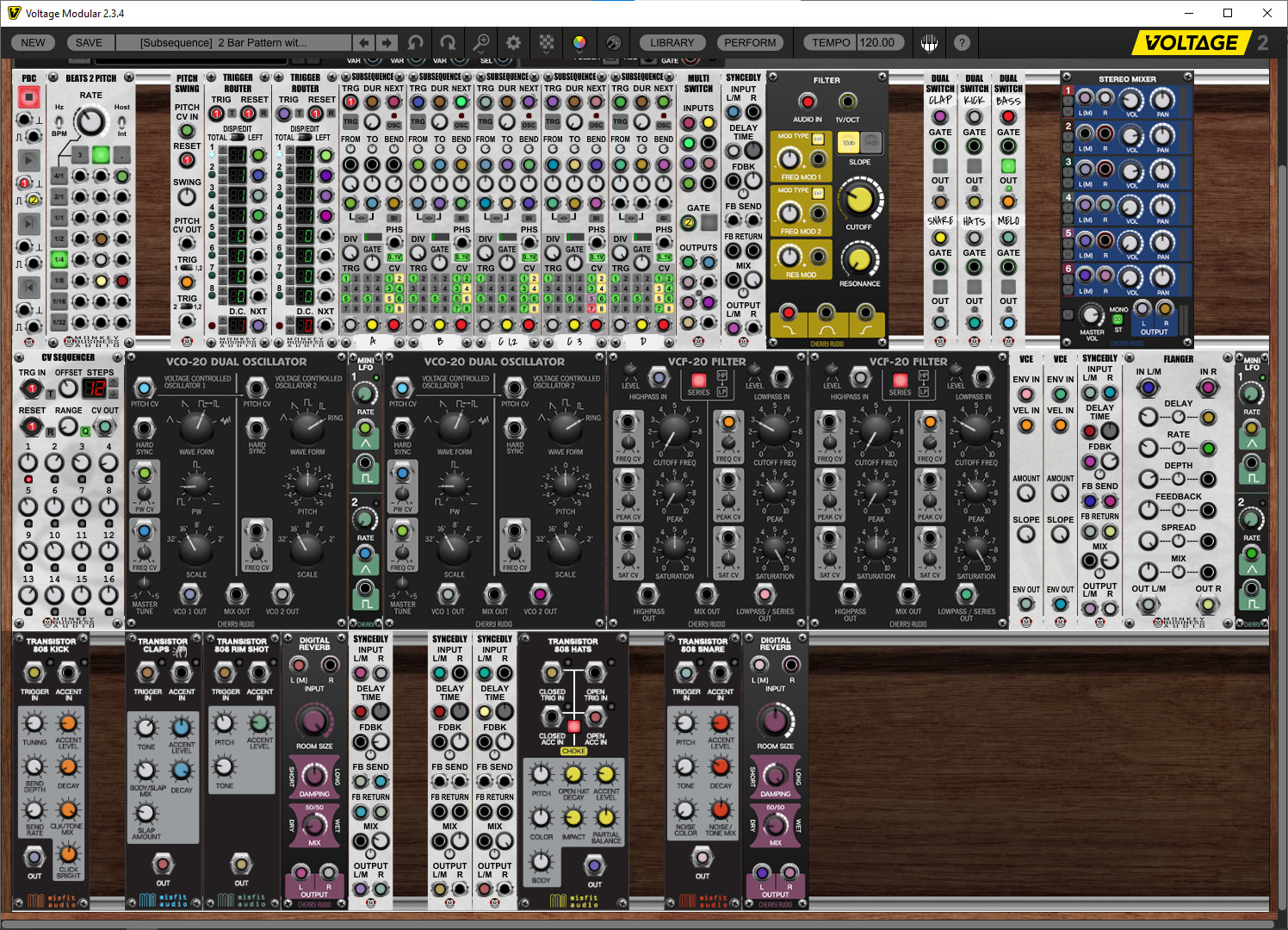
Task: Click OUT jack on Transistor 808 Kick
Action: (x=34, y=857)
